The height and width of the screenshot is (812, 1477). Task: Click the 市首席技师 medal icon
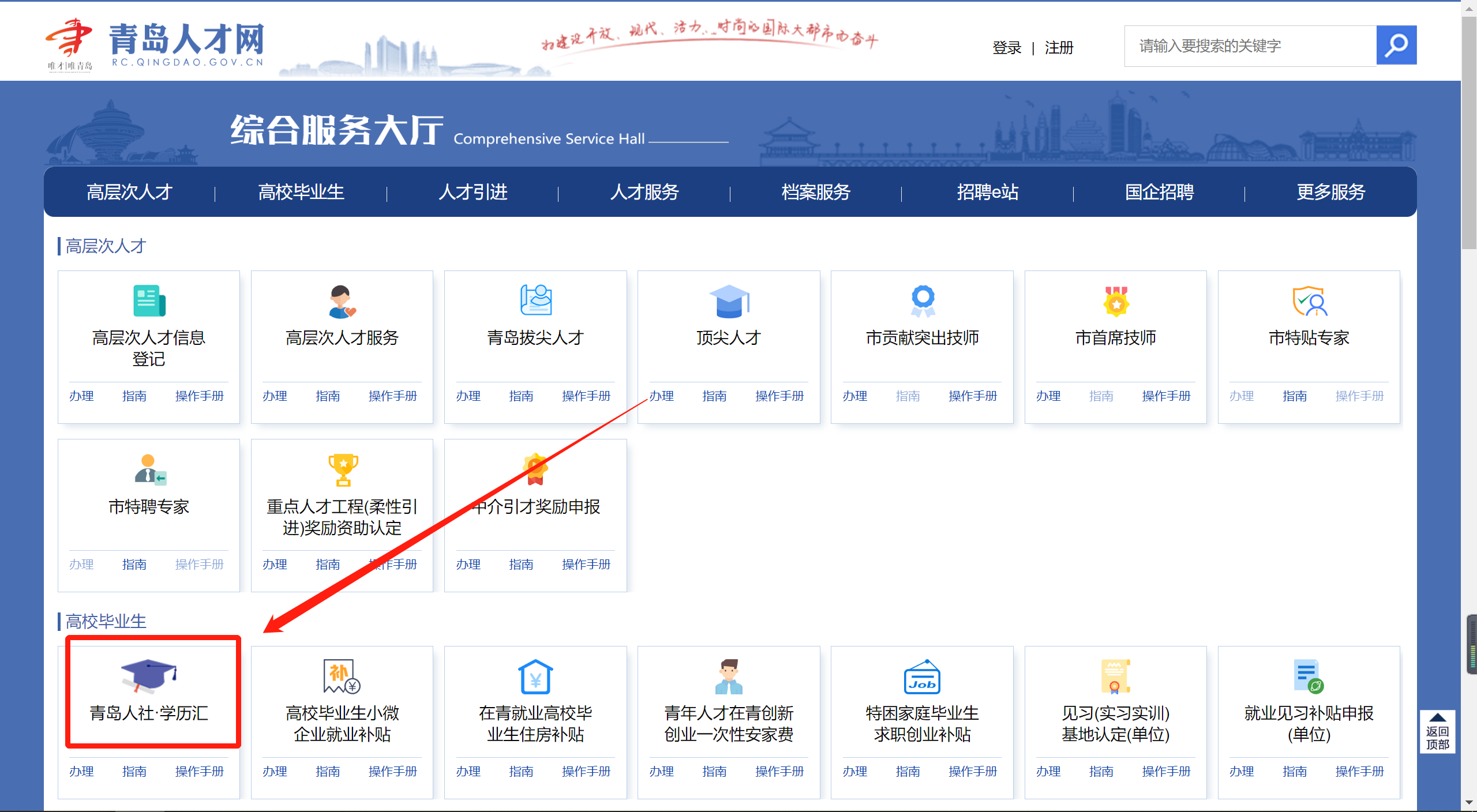[1115, 301]
